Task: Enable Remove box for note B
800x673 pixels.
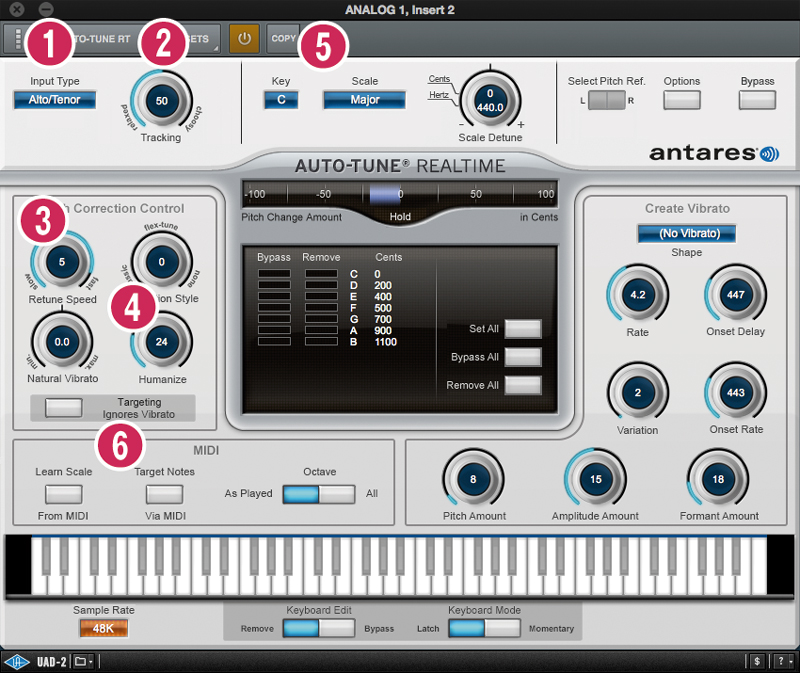Action: (x=321, y=341)
